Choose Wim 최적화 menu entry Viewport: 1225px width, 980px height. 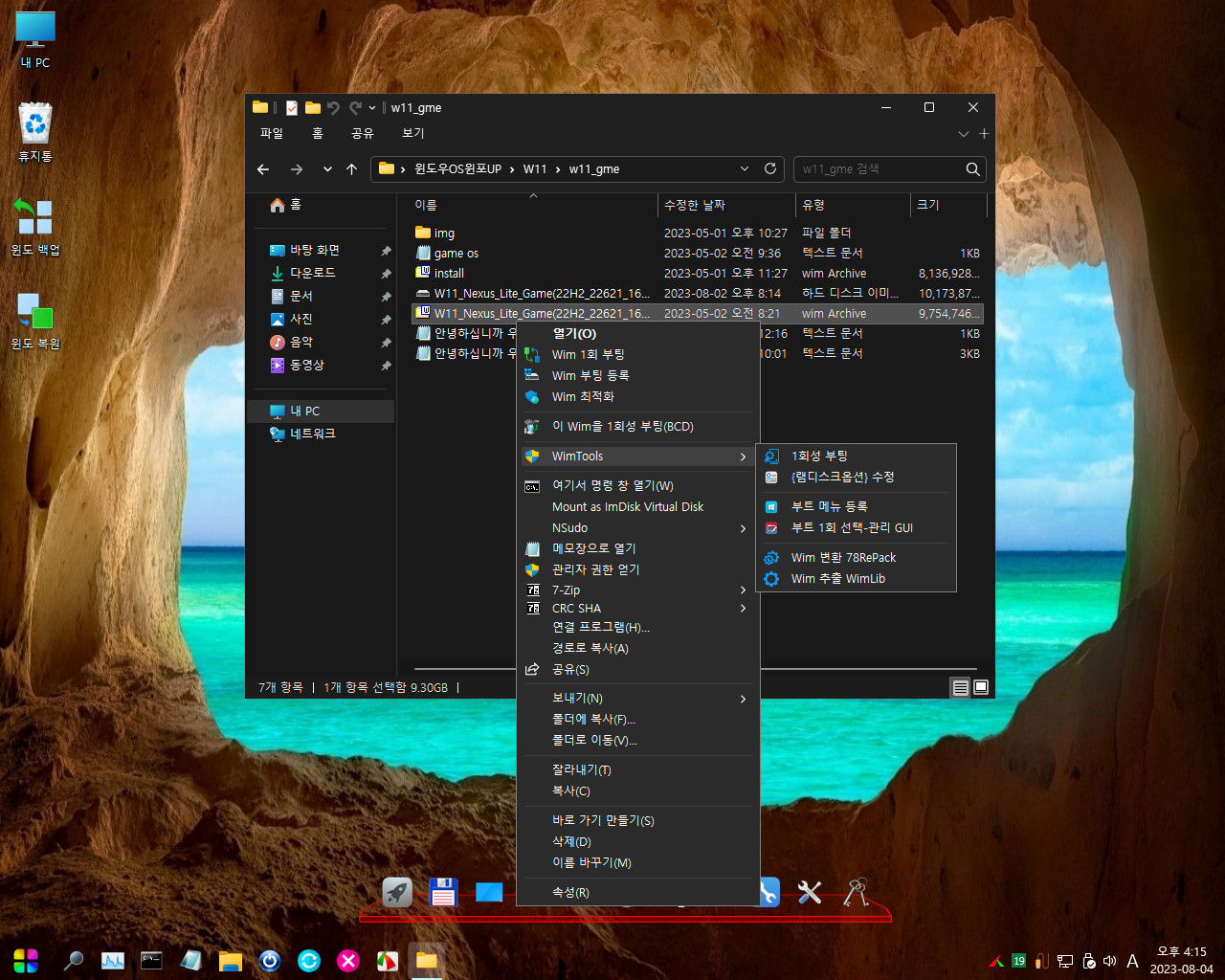click(637, 397)
